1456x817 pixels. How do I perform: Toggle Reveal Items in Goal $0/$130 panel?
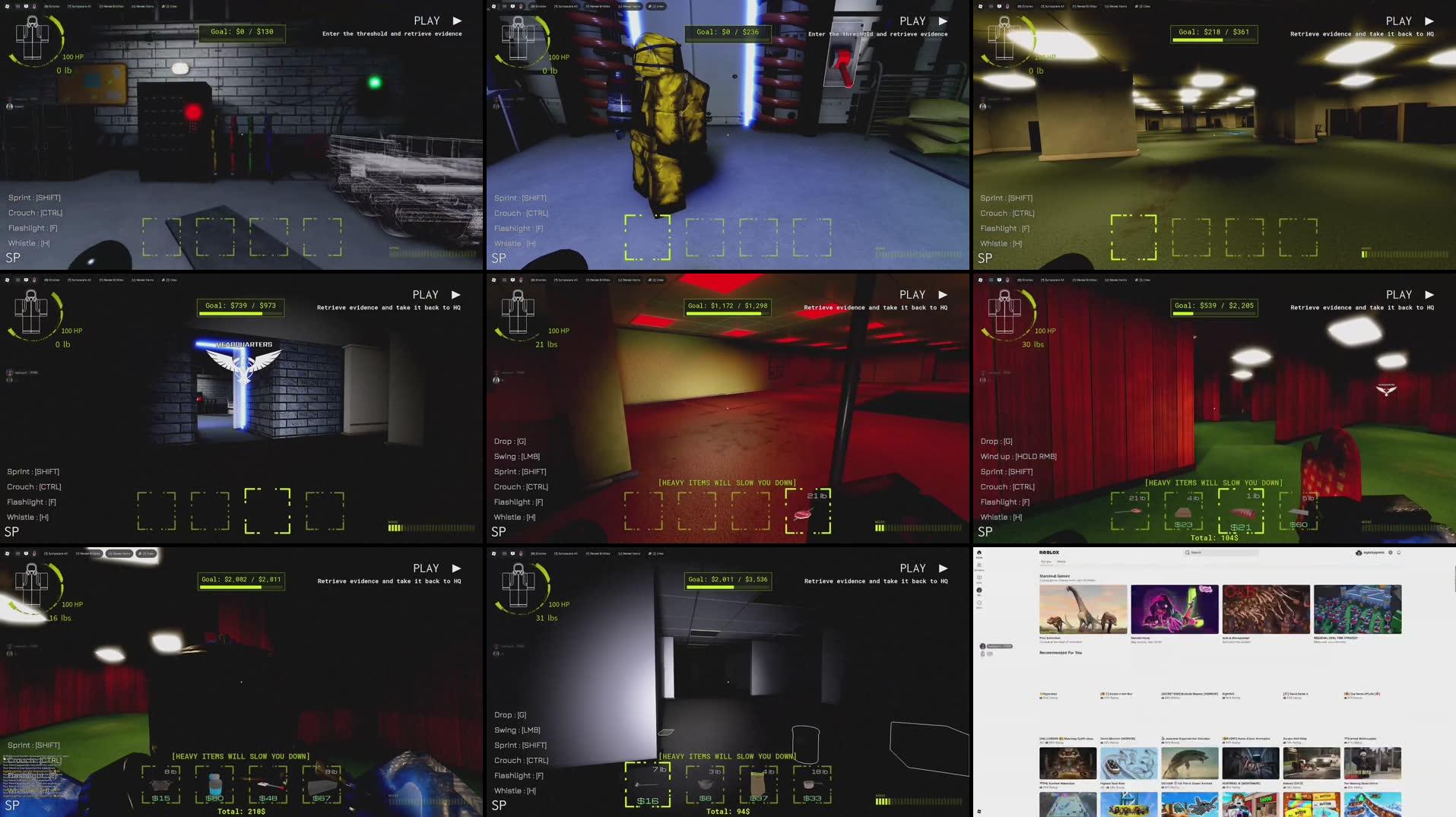click(143, 6)
